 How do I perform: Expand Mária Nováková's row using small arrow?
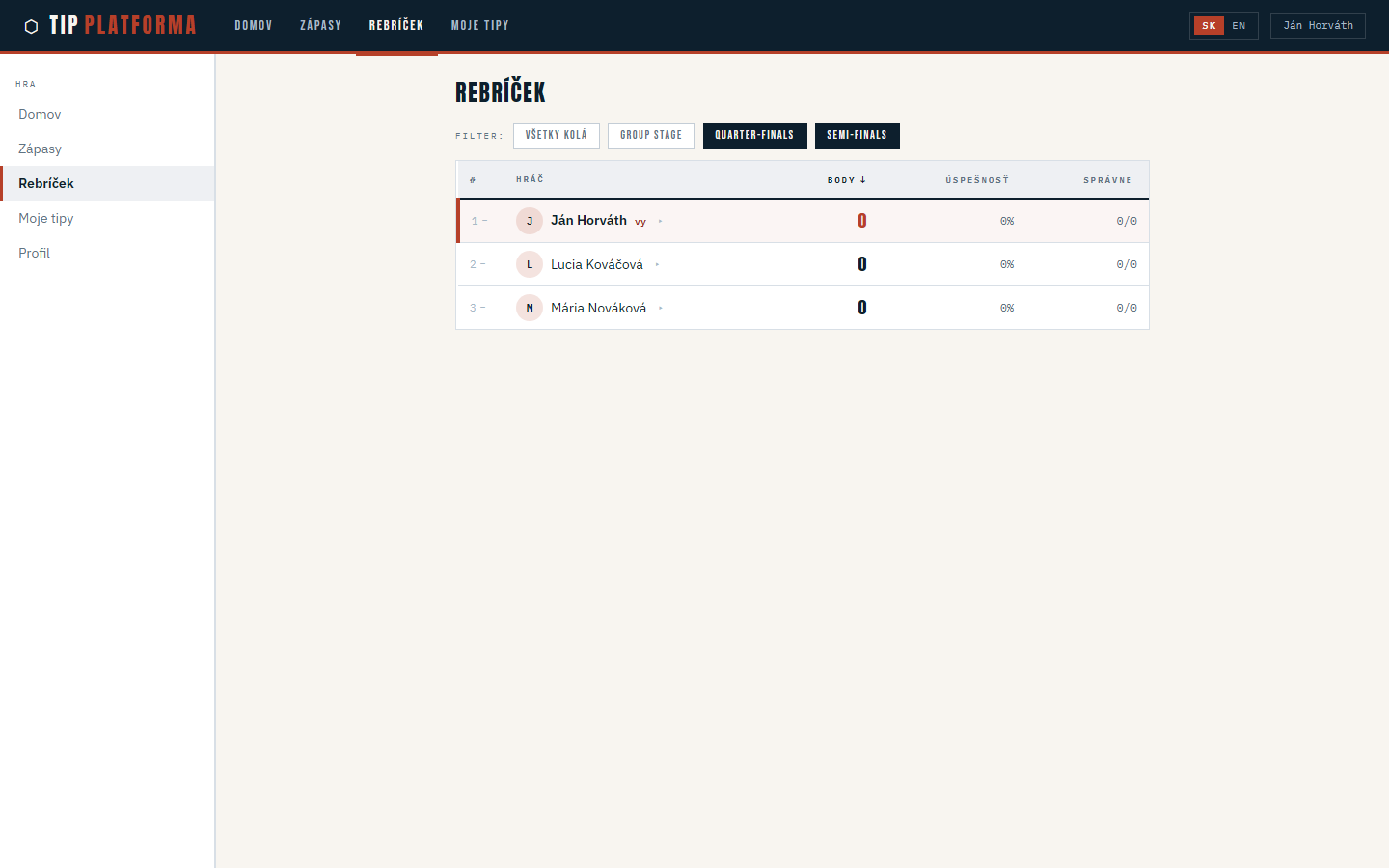[661, 309]
